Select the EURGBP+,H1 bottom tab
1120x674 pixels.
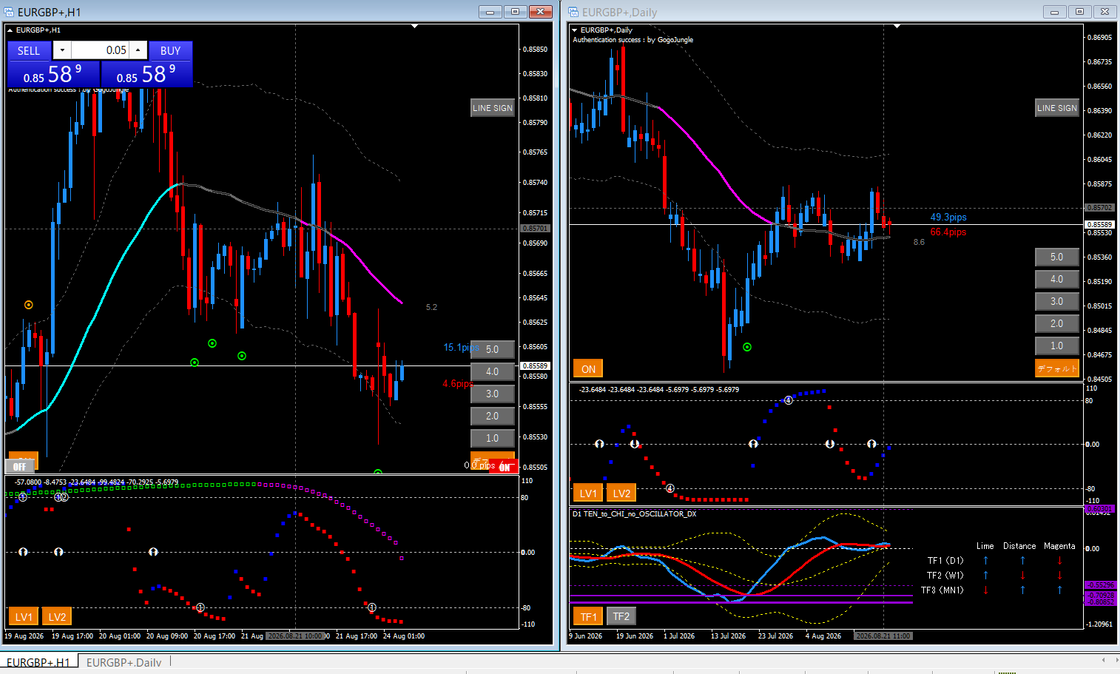(x=39, y=662)
